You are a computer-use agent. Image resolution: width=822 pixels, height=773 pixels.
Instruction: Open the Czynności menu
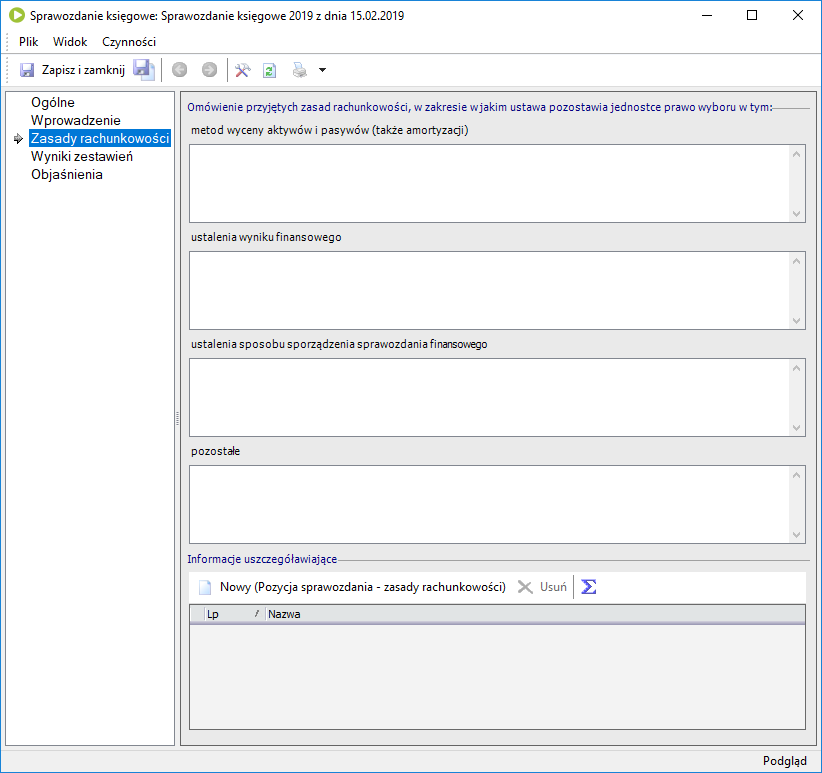129,42
